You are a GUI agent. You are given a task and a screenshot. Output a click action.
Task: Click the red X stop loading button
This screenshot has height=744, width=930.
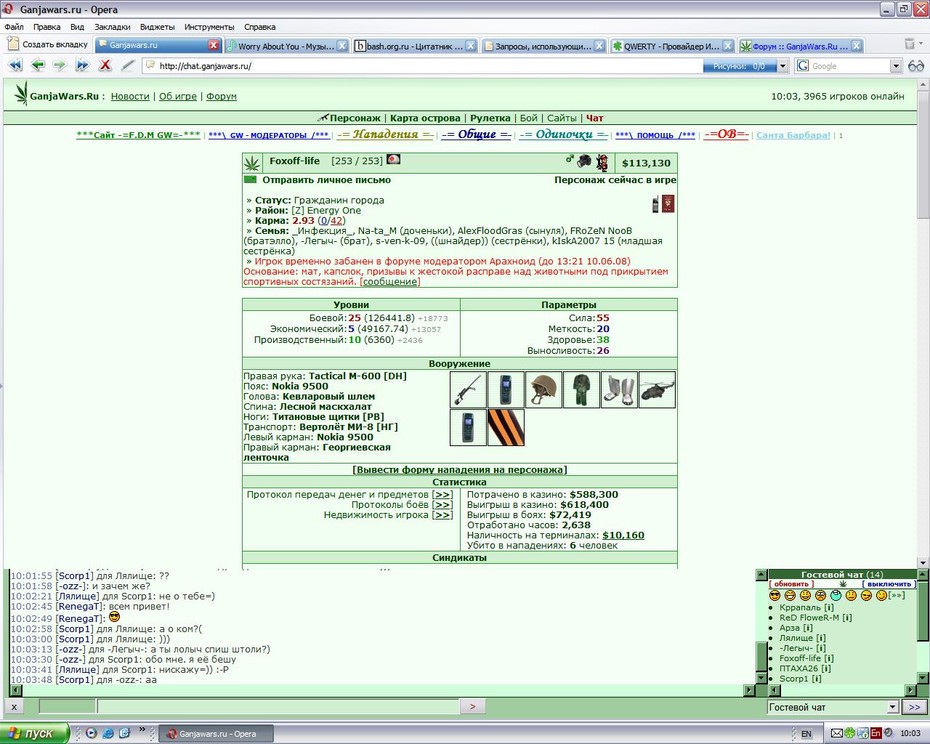click(x=105, y=65)
